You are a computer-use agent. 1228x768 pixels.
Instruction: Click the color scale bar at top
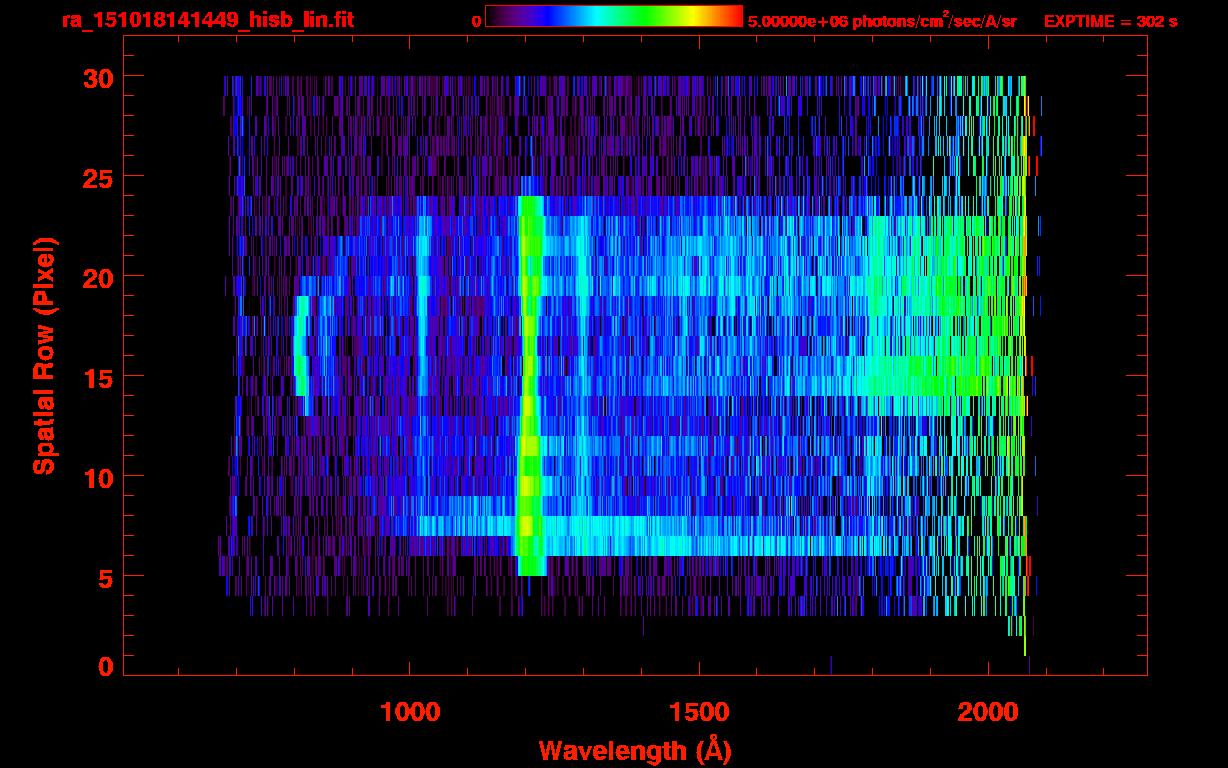614,16
